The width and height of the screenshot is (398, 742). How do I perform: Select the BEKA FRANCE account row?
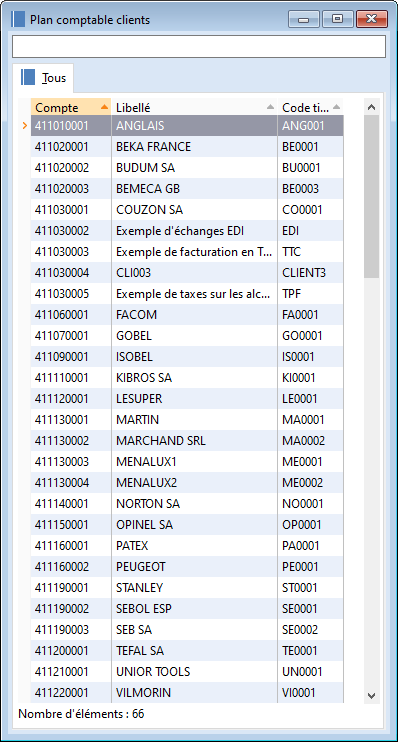tap(187, 147)
